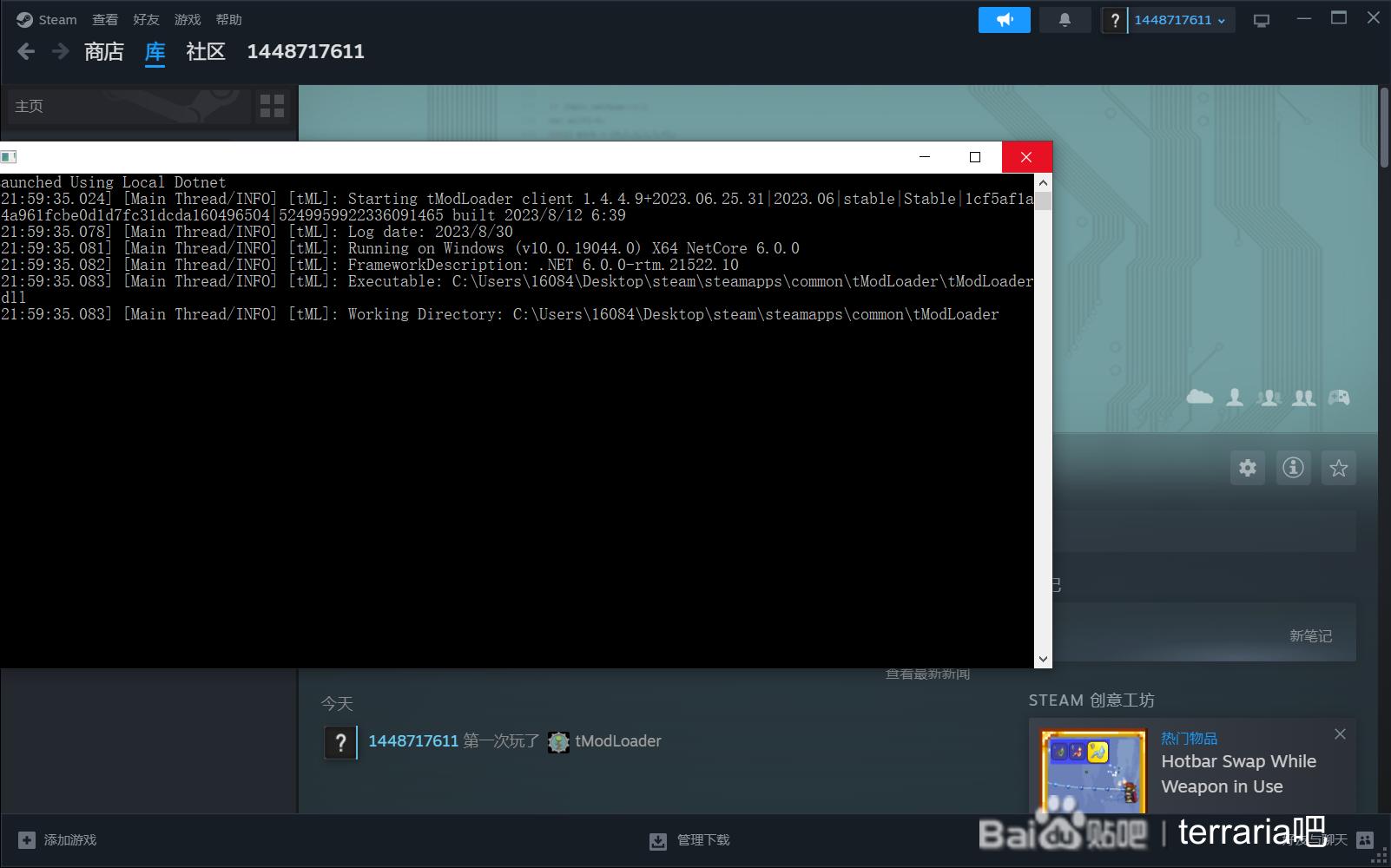The image size is (1391, 868).
Task: Switch to Big Picture mode monitor icon
Action: (1262, 20)
